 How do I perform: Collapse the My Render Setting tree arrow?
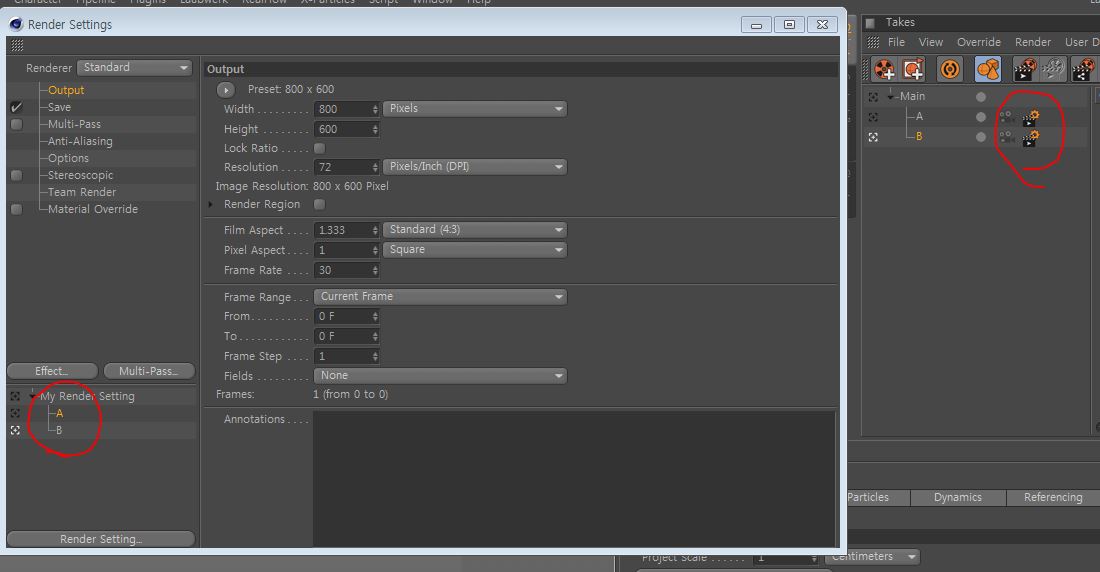pyautogui.click(x=32, y=397)
